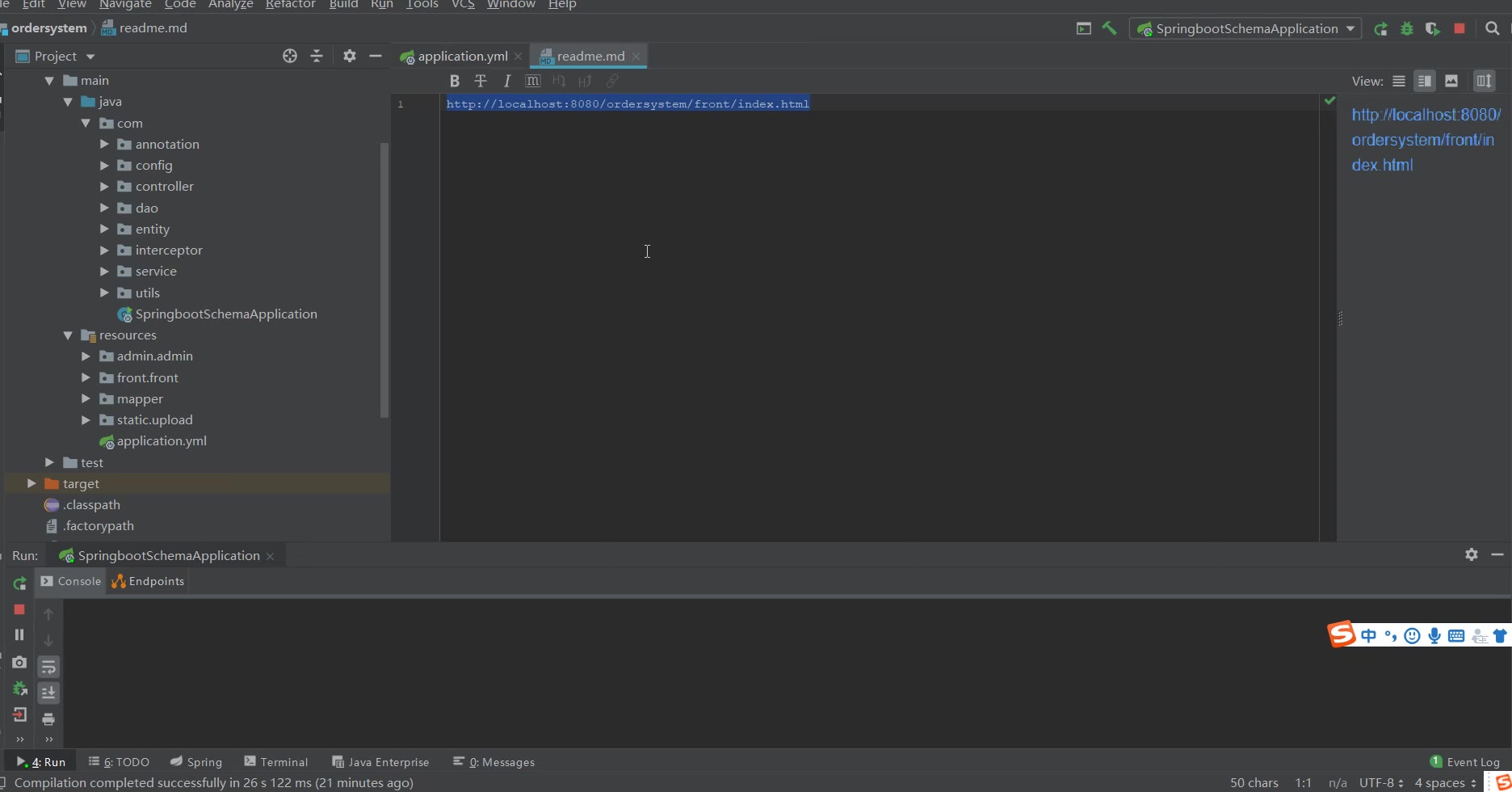Toggle auto-scroll preview button
This screenshot has height=792, width=1512.
pos(1484,81)
